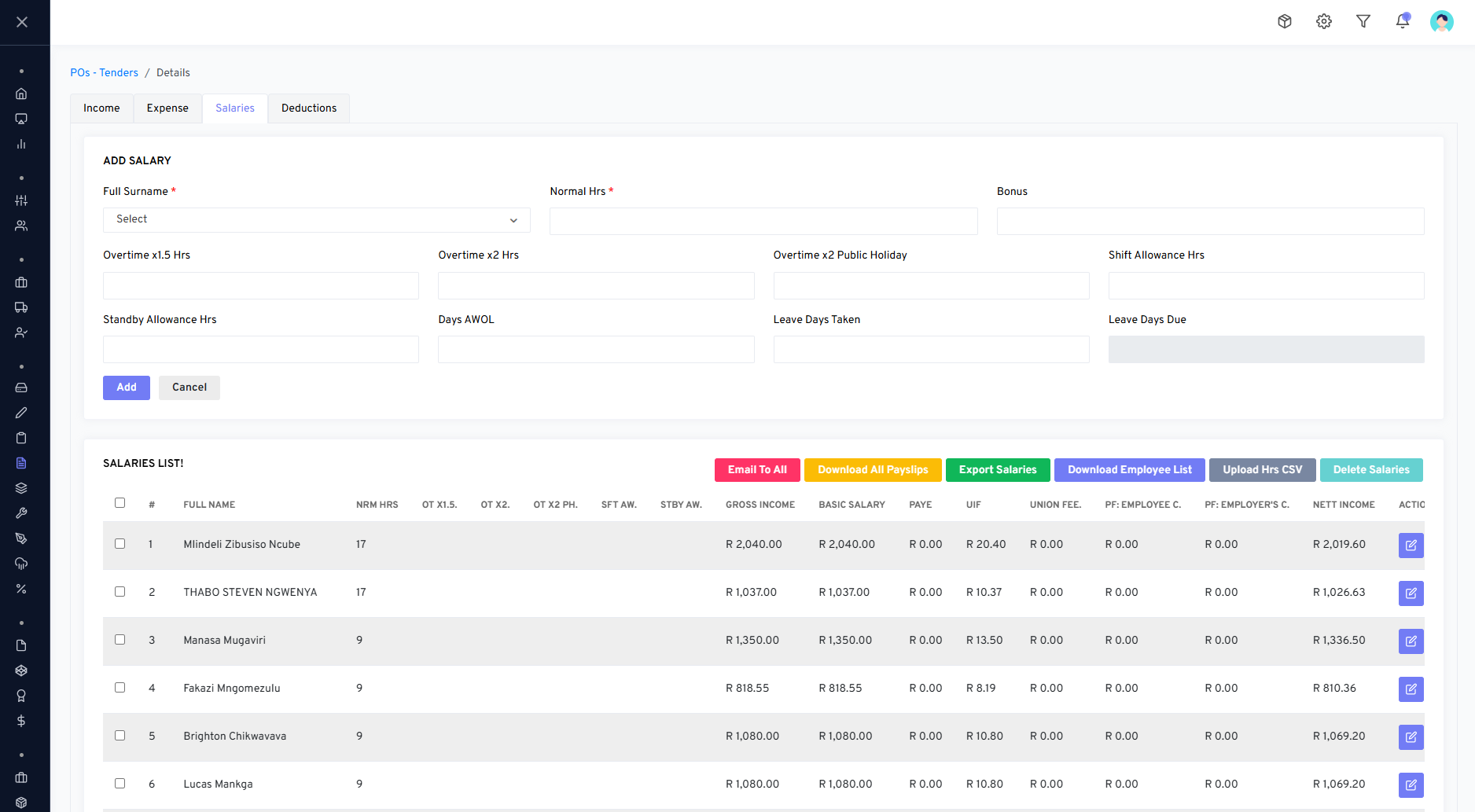Screen dimensions: 1475x812
Task: Open the blank file sidebar icon
Action: pos(21,645)
